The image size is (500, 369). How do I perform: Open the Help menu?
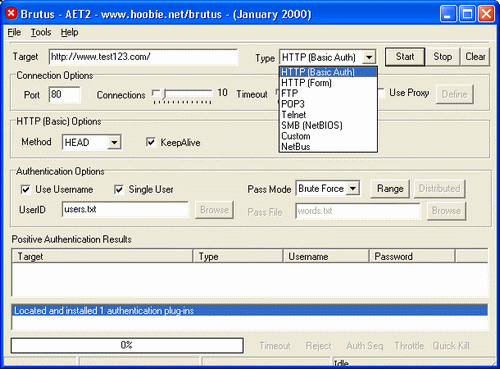click(69, 32)
